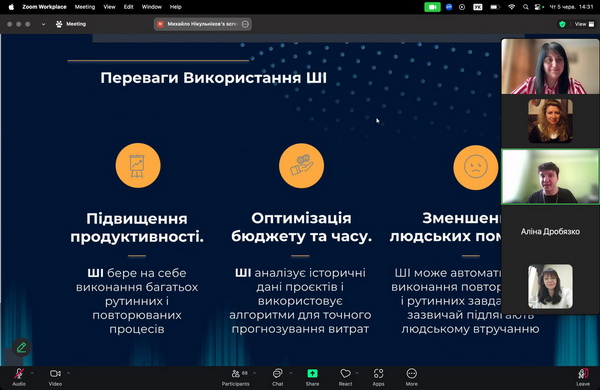Screen dimensions: 600x390
Task: Open the View layout button
Action: (584, 24)
